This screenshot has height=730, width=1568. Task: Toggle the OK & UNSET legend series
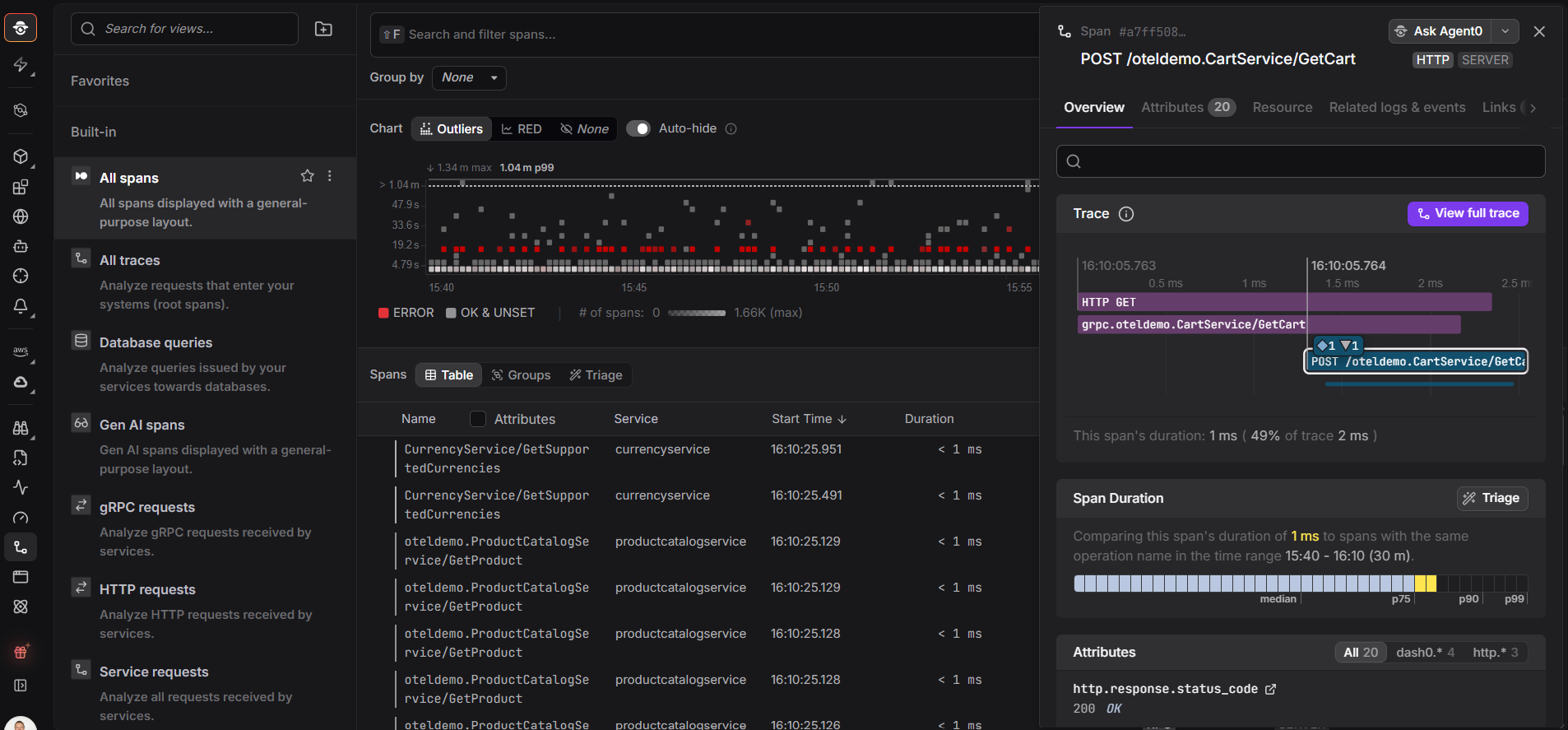click(490, 313)
